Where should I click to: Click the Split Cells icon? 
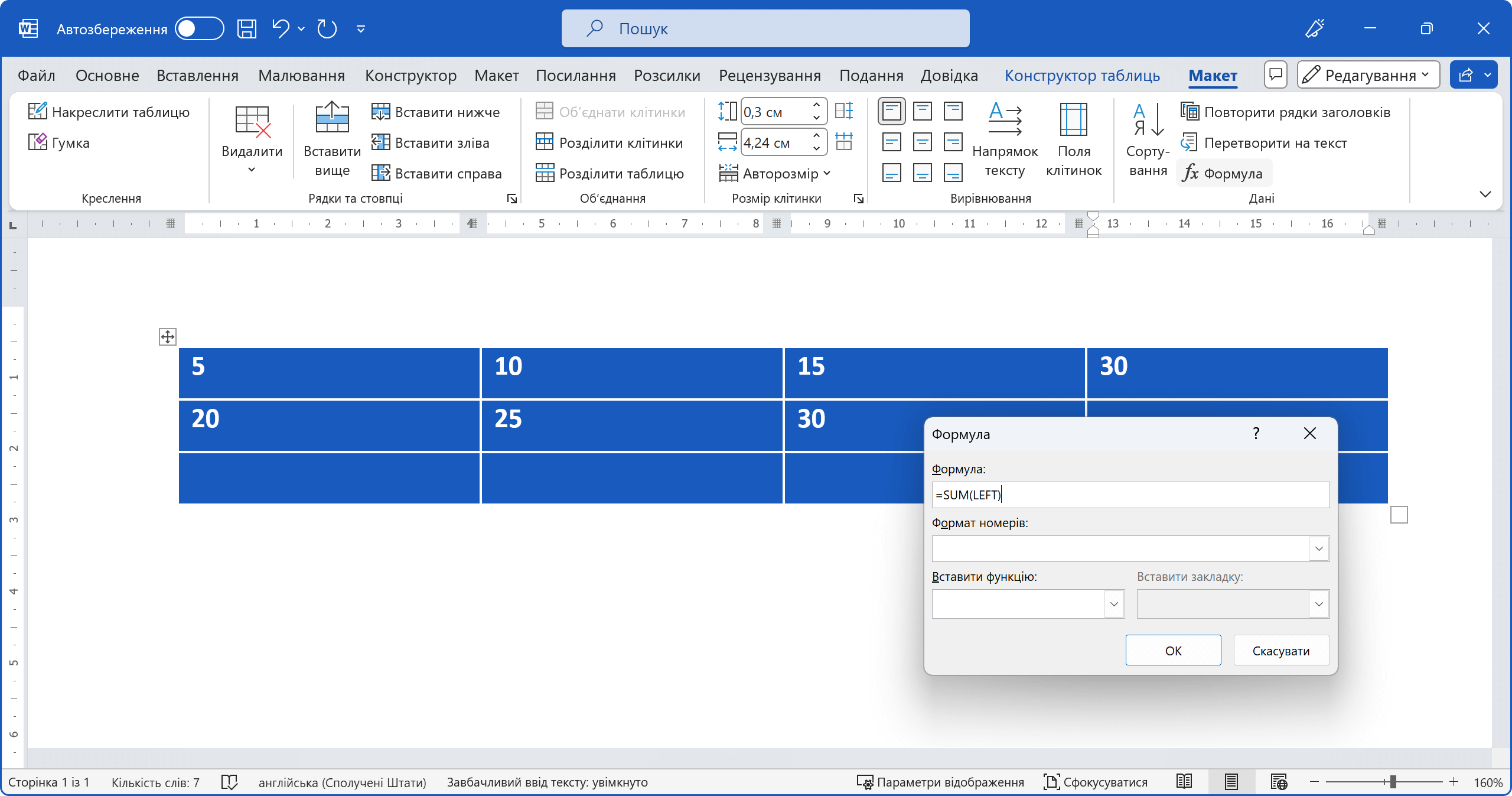(544, 142)
